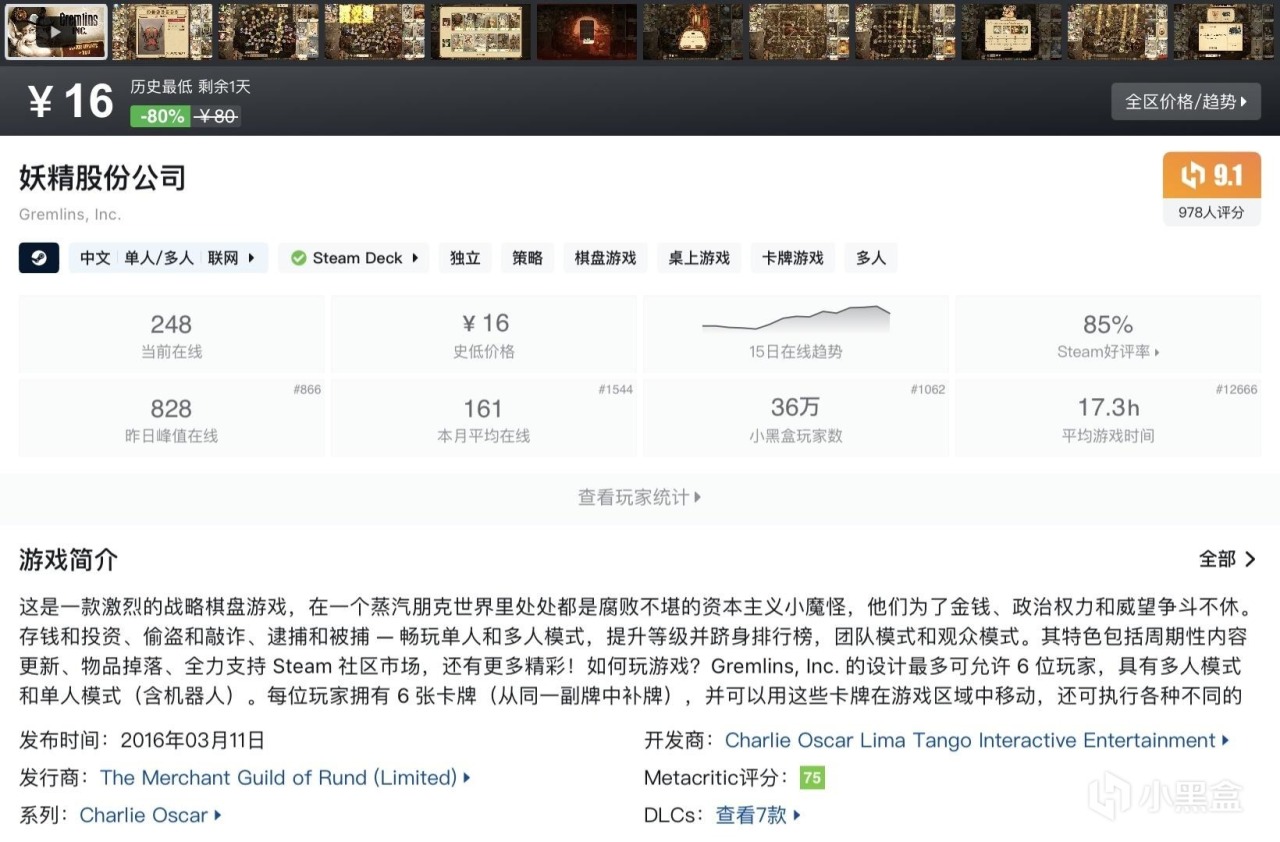Open the Charlie Oscar series link
Viewport: 1280px width, 842px height.
point(150,815)
